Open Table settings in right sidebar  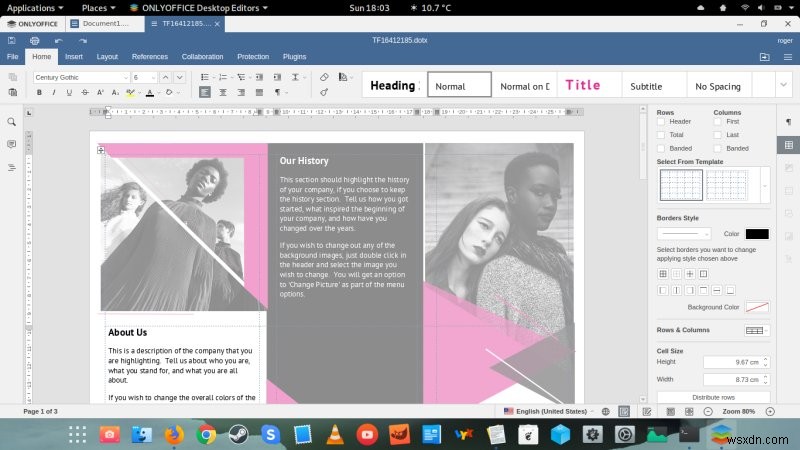789,145
